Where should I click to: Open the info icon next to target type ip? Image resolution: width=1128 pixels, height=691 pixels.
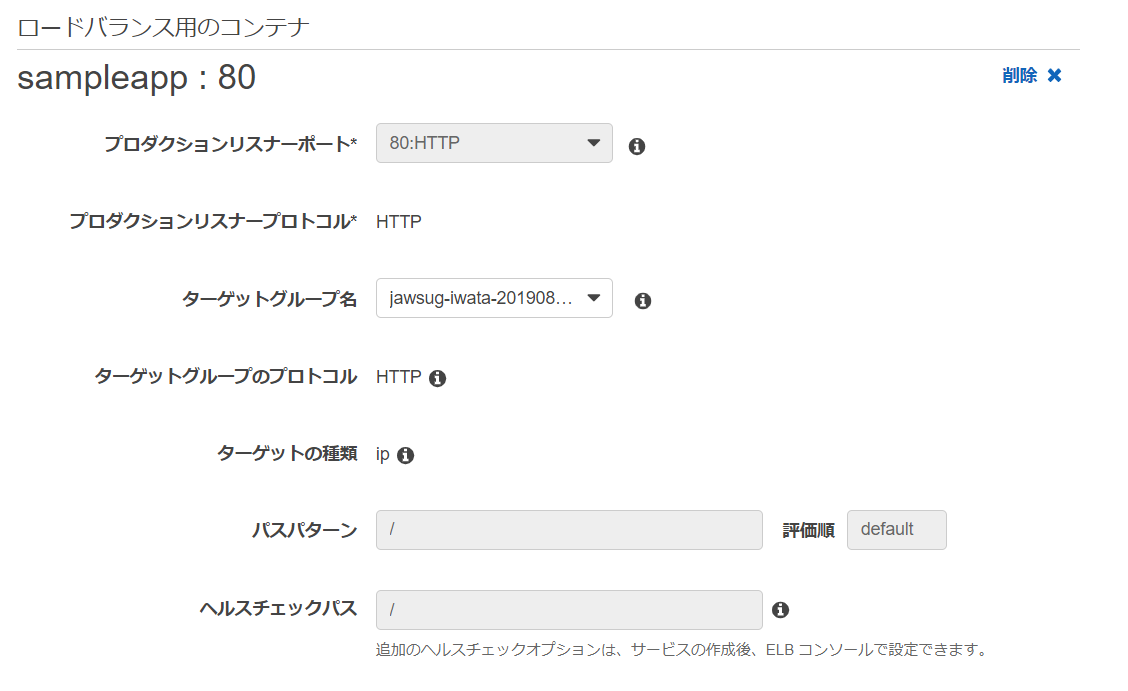click(406, 454)
